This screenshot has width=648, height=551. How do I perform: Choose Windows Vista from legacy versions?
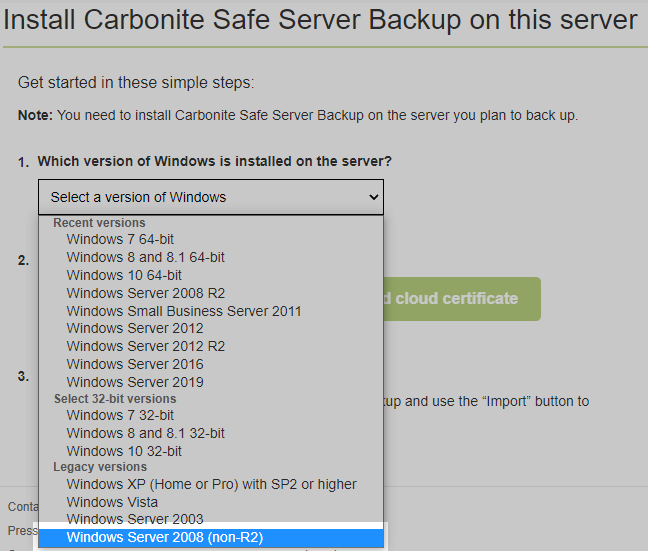(x=112, y=502)
